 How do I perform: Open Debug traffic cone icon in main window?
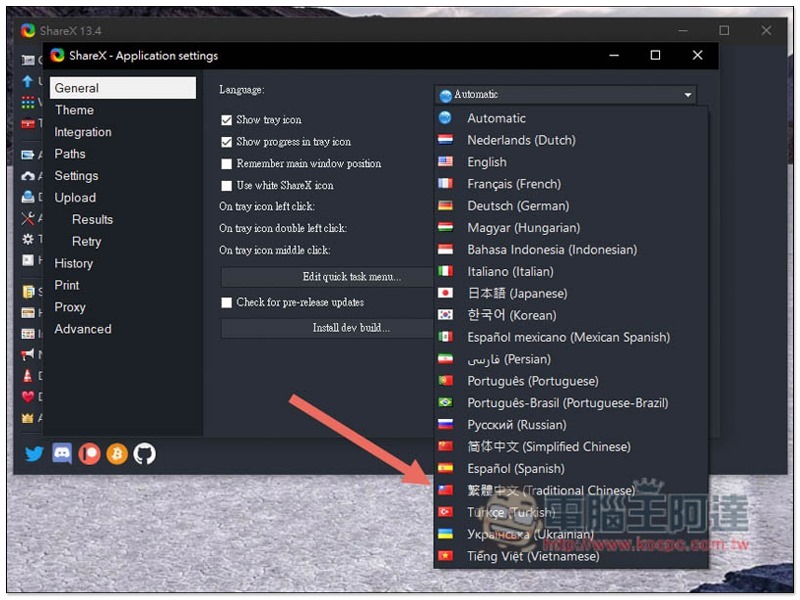pyautogui.click(x=28, y=376)
